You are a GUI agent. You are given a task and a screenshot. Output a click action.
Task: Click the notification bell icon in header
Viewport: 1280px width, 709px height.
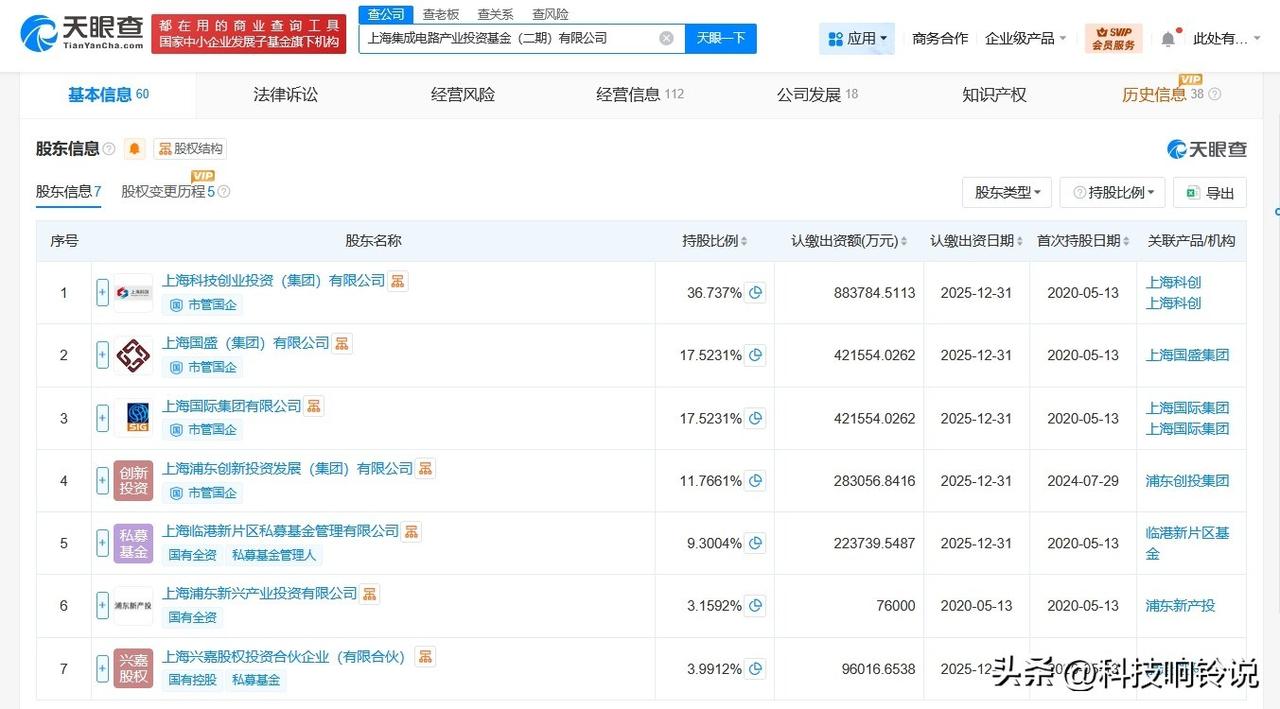click(1168, 39)
